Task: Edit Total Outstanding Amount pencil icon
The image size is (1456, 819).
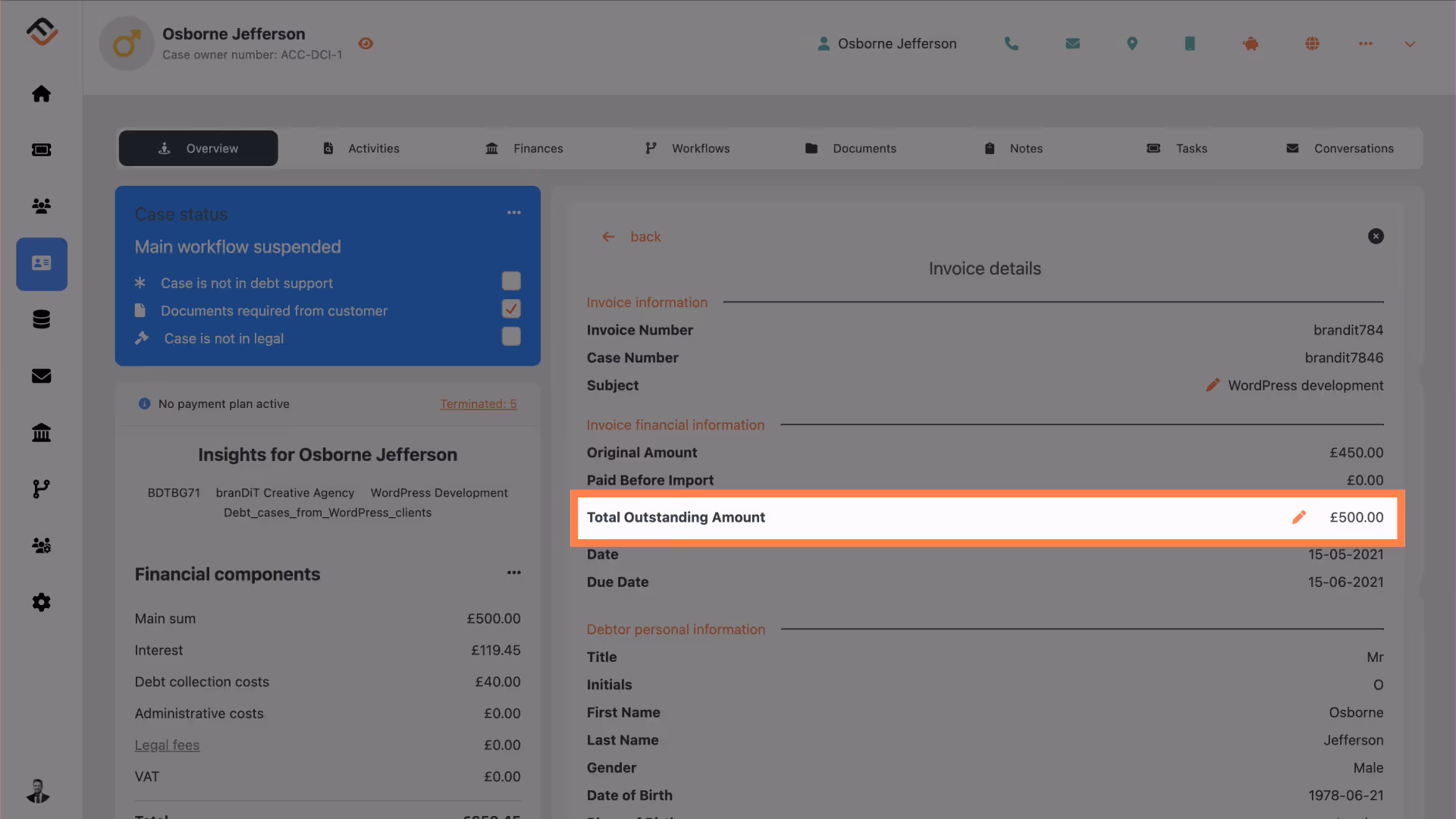Action: [1299, 517]
